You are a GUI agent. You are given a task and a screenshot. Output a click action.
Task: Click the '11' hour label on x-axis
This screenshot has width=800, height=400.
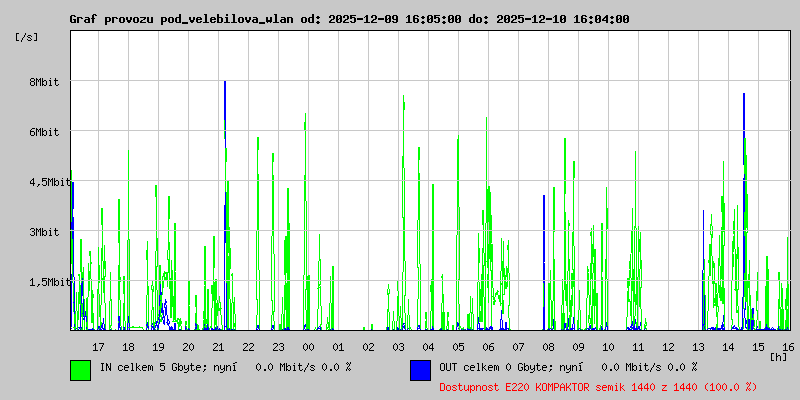click(638, 347)
